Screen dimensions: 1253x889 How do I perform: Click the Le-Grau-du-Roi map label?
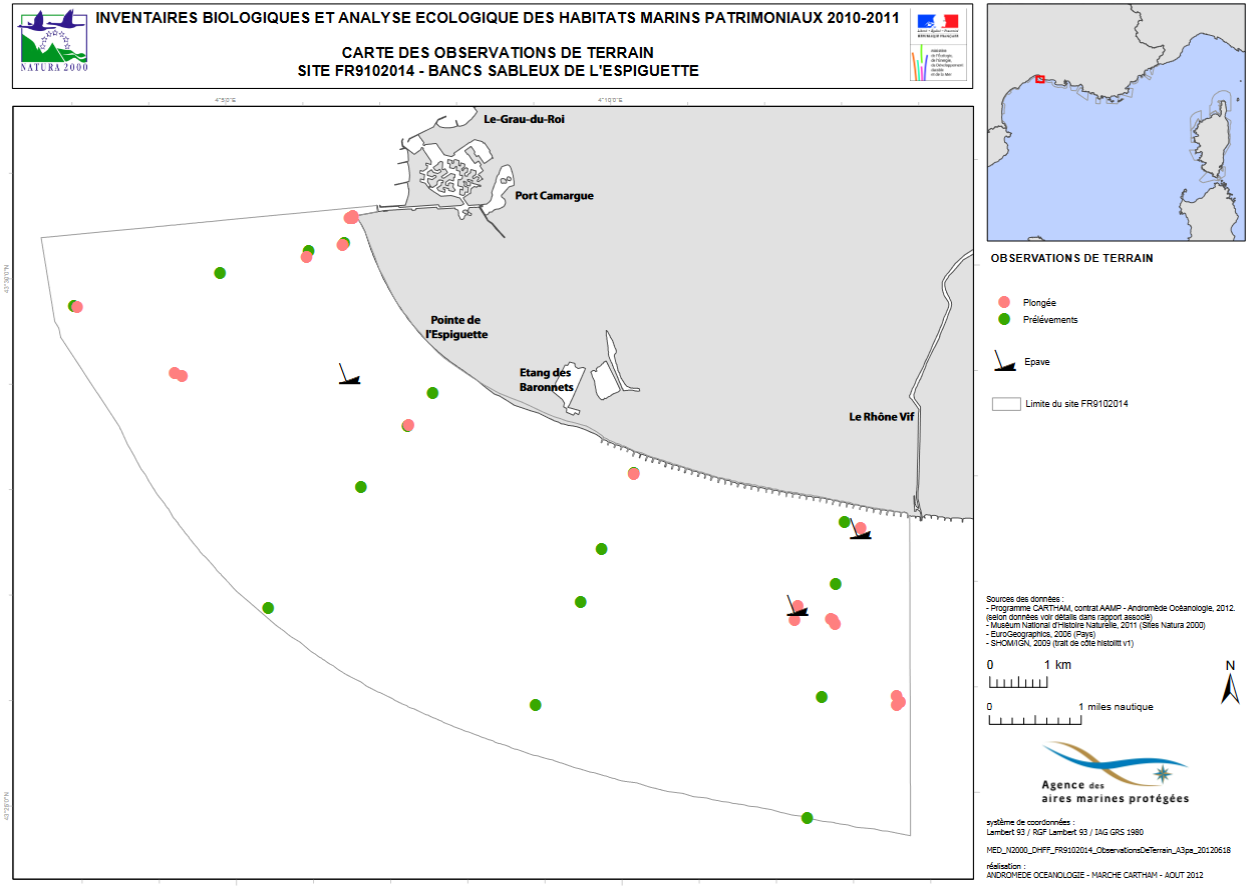click(x=525, y=119)
